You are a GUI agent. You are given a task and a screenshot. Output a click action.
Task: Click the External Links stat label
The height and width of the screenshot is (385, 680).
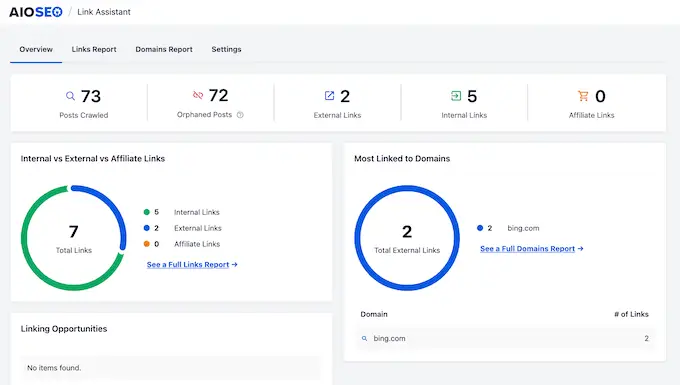pyautogui.click(x=337, y=115)
